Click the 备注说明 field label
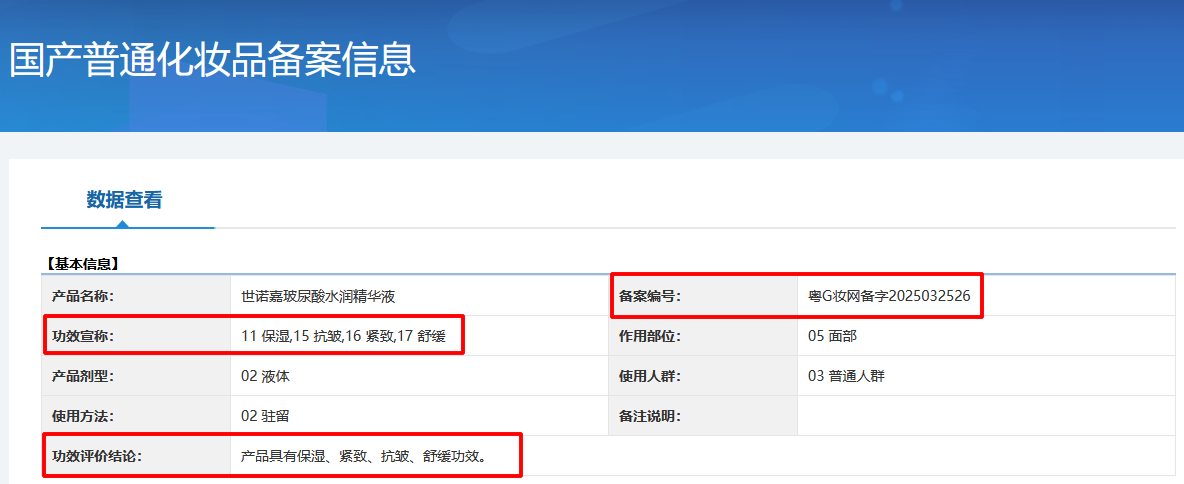The width and height of the screenshot is (1184, 484). (650, 416)
